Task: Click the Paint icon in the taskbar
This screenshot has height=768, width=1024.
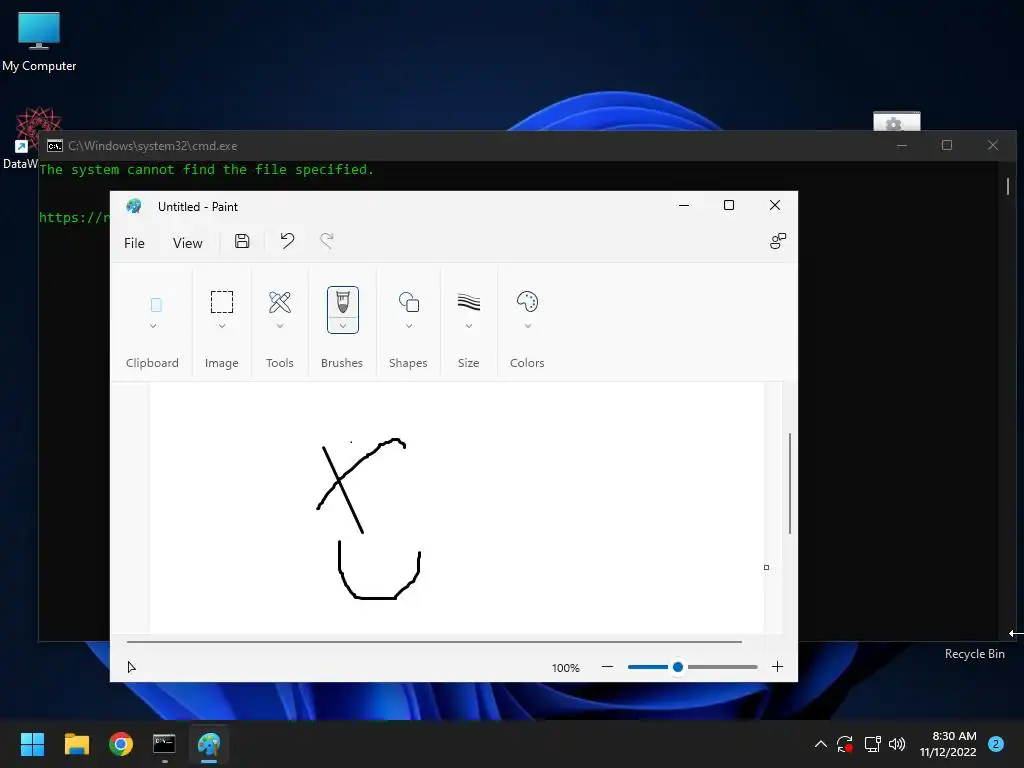Action: [x=209, y=744]
